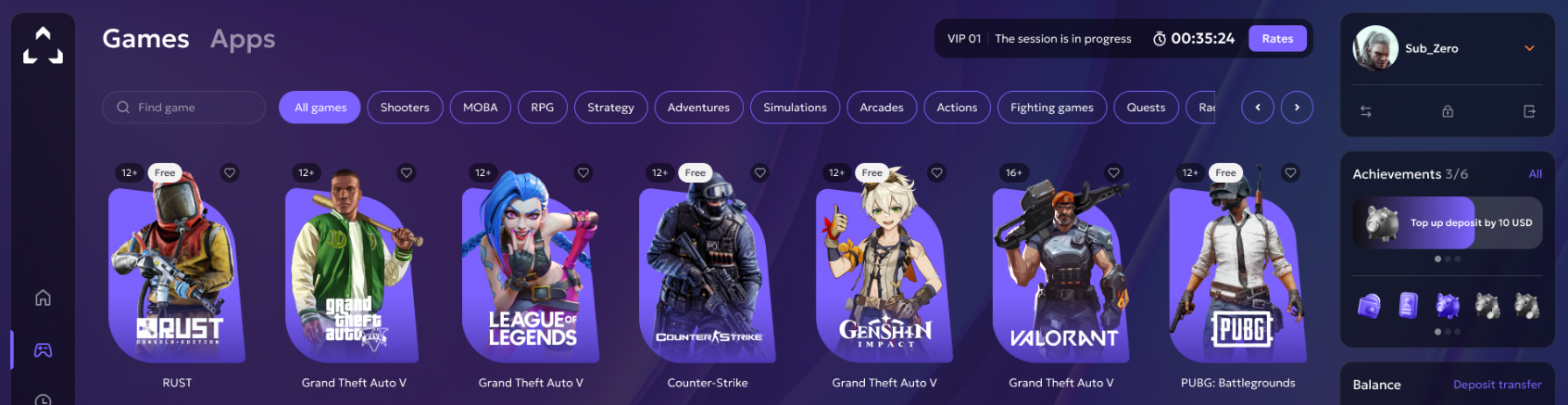Show next categories with right arrow
Viewport: 1568px width, 405px height.
[x=1297, y=108]
